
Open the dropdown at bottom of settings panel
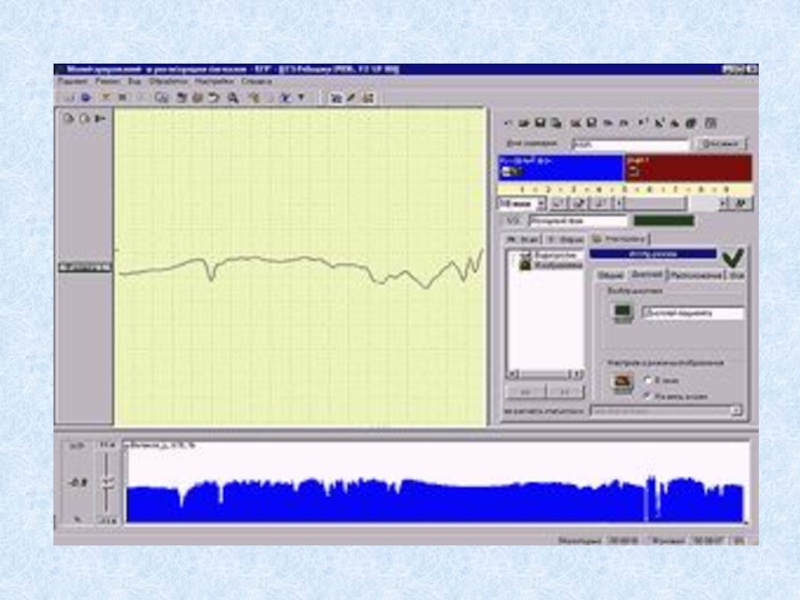[x=736, y=411]
